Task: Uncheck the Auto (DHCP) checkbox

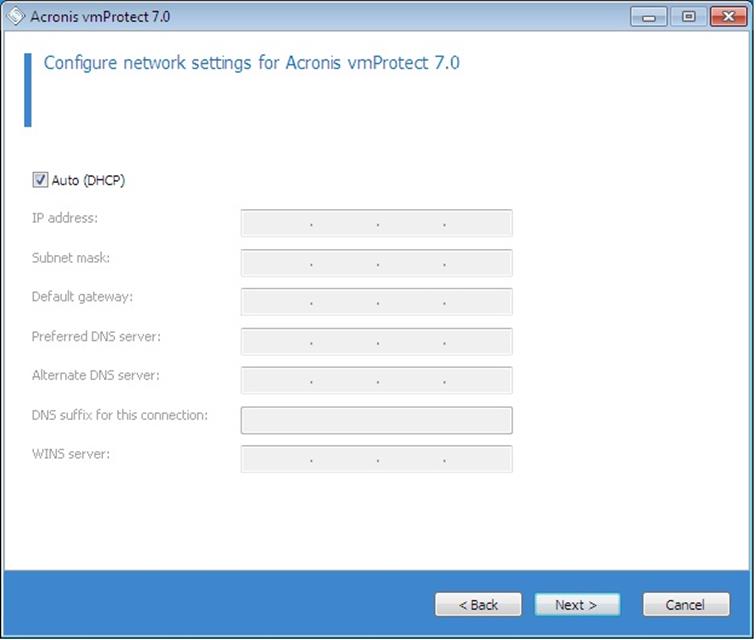Action: coord(40,180)
